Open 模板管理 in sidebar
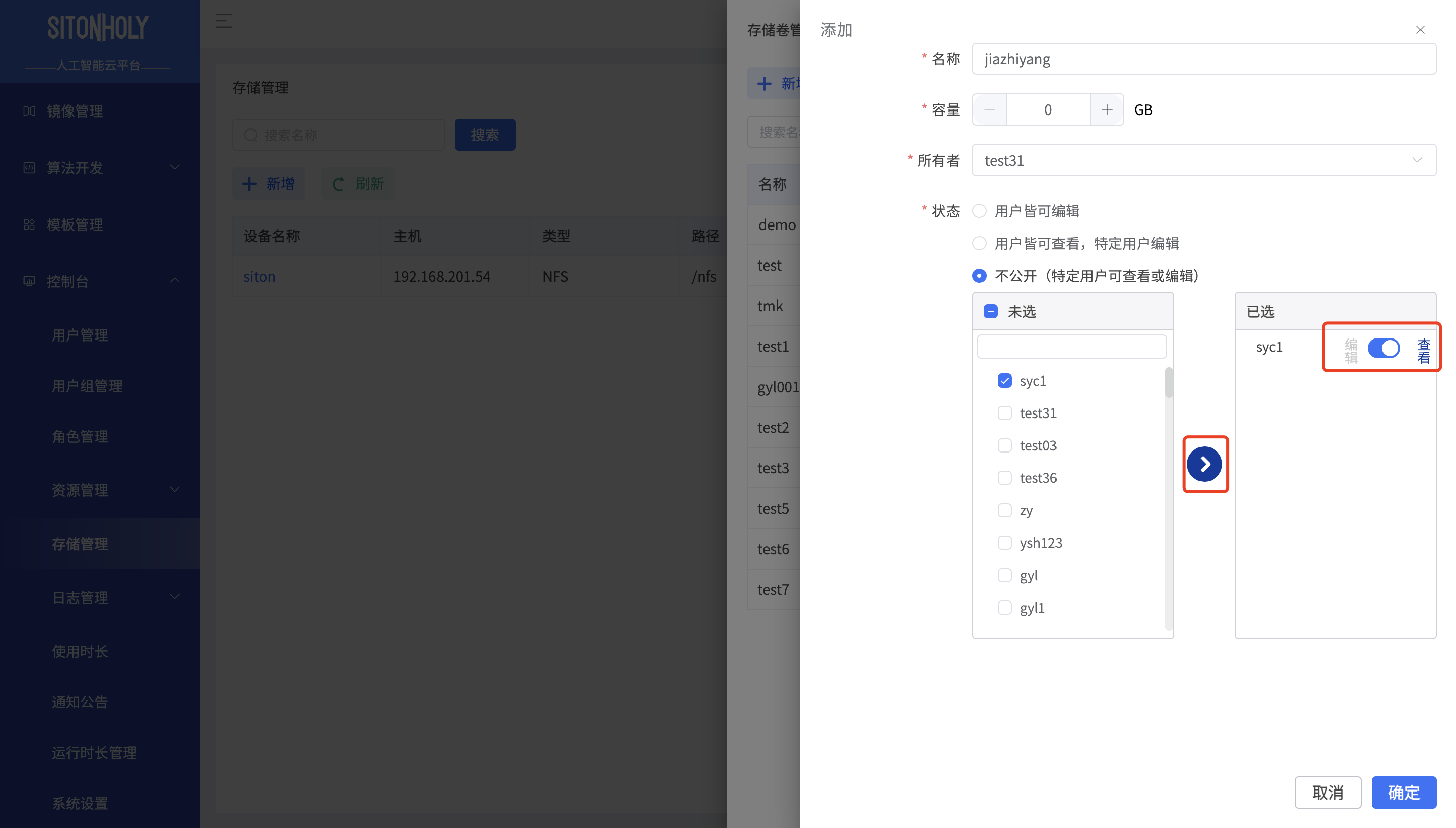 point(75,224)
